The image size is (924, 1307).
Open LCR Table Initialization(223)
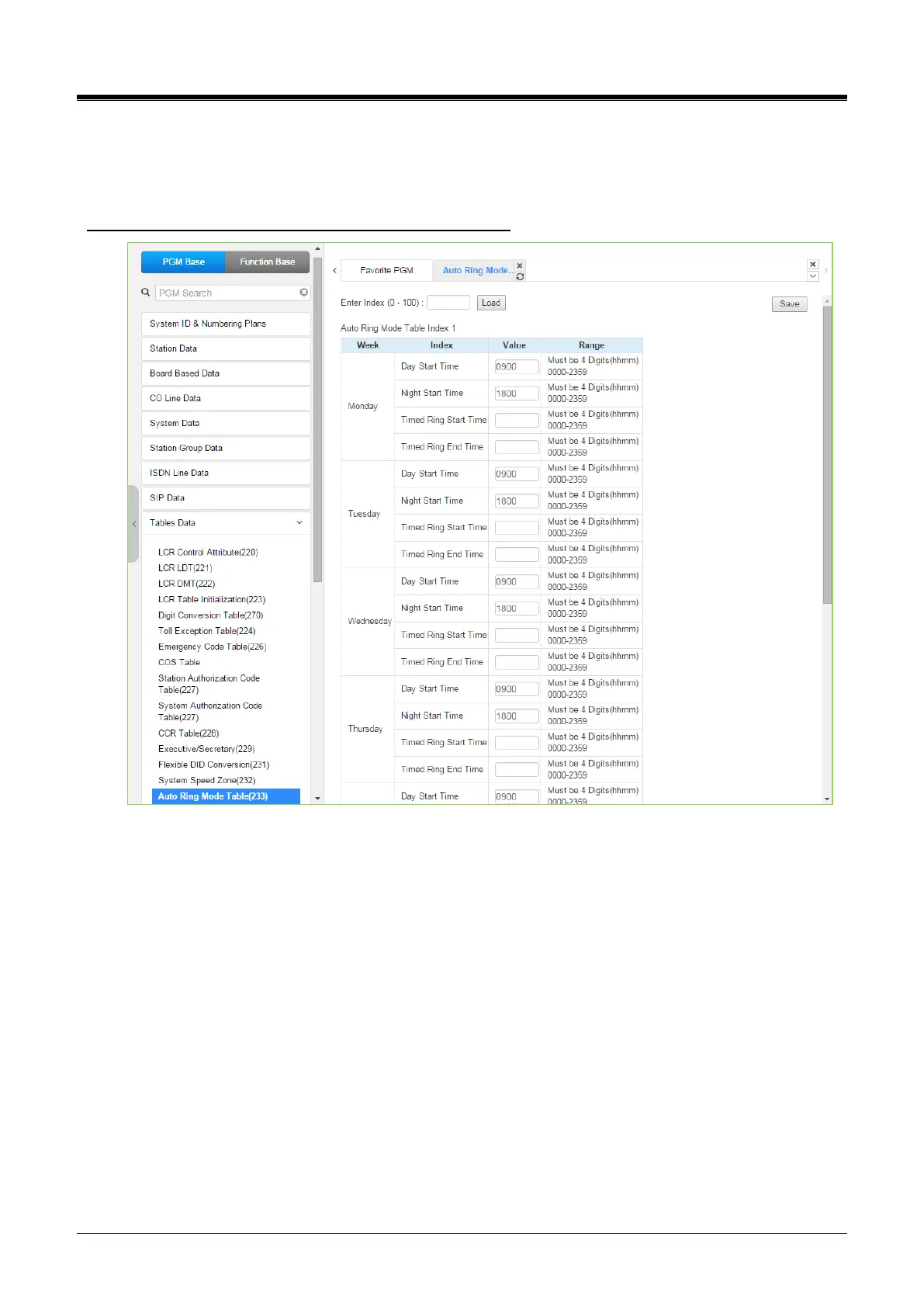click(x=212, y=599)
